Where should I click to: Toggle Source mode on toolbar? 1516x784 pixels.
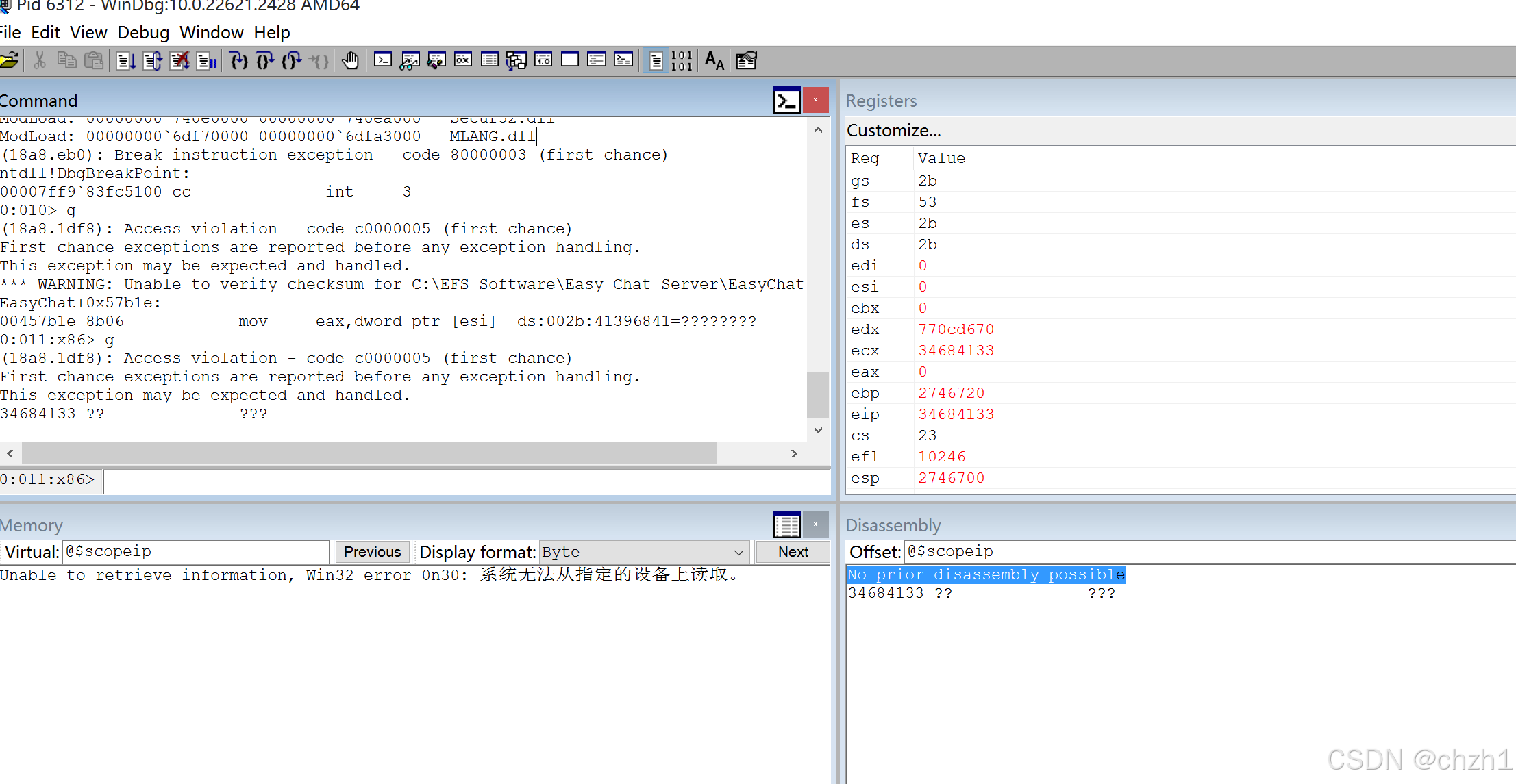click(x=656, y=61)
